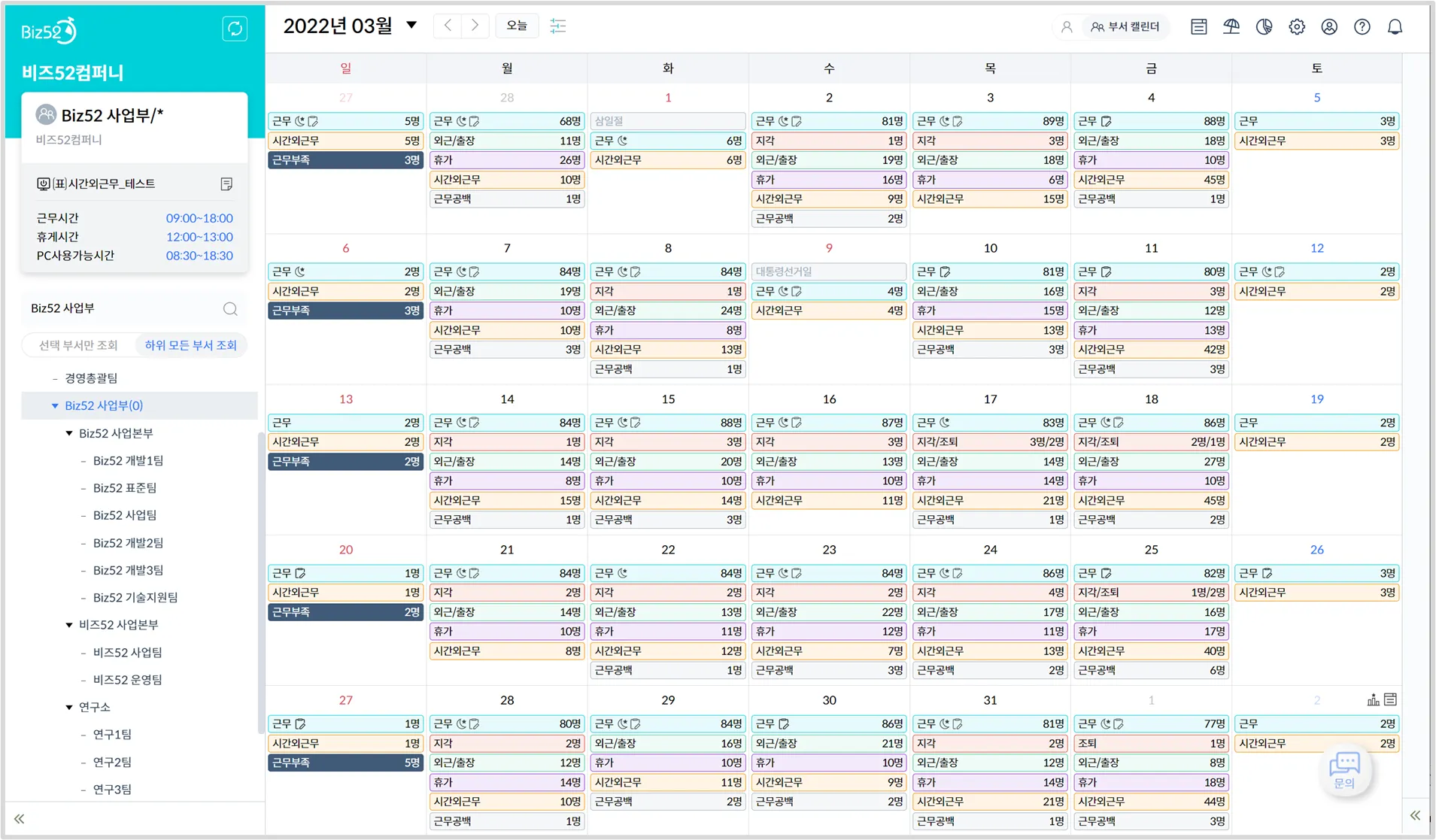Select Biz52 사업팀 in the tree
The height and width of the screenshot is (840, 1436).
(x=125, y=515)
